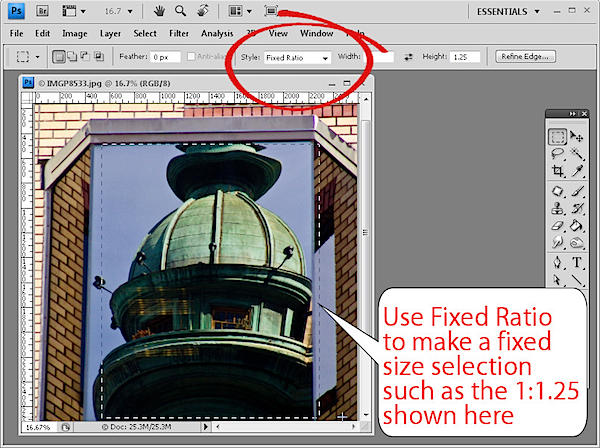This screenshot has height=448, width=600.
Task: Click the Height field showing 1.25
Action: tap(465, 57)
